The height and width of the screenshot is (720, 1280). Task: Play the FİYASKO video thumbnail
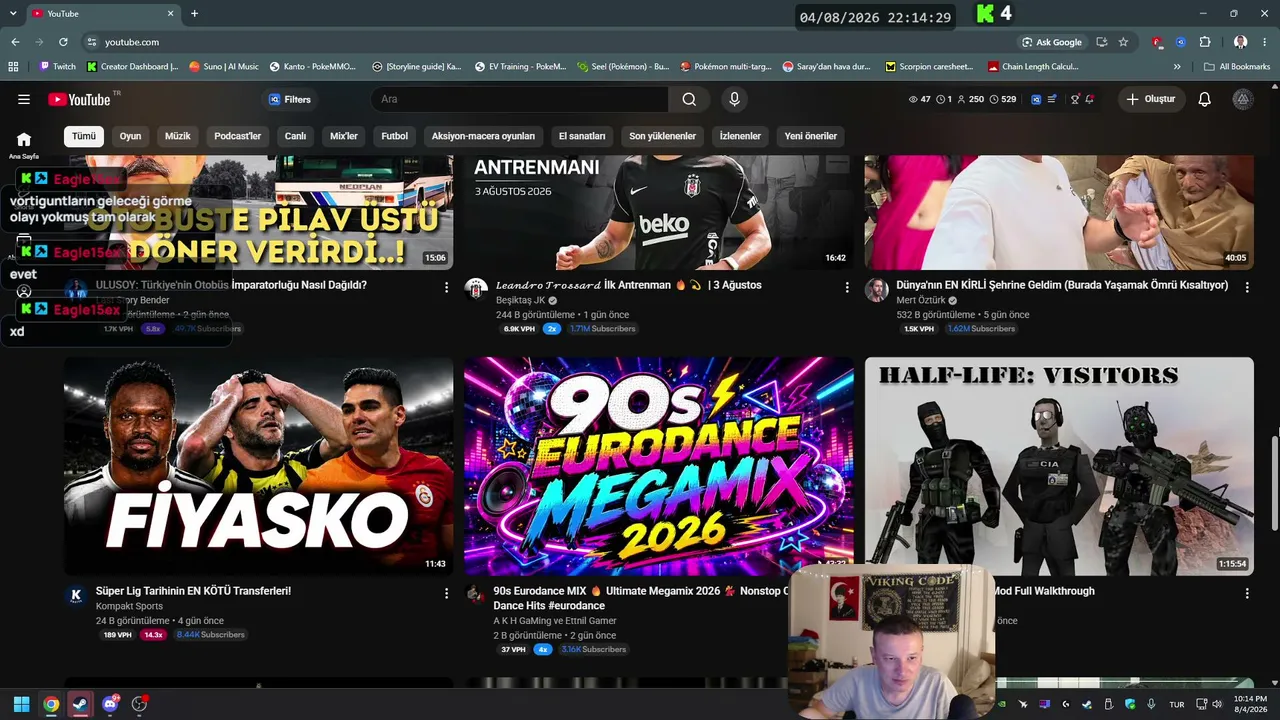coord(259,466)
